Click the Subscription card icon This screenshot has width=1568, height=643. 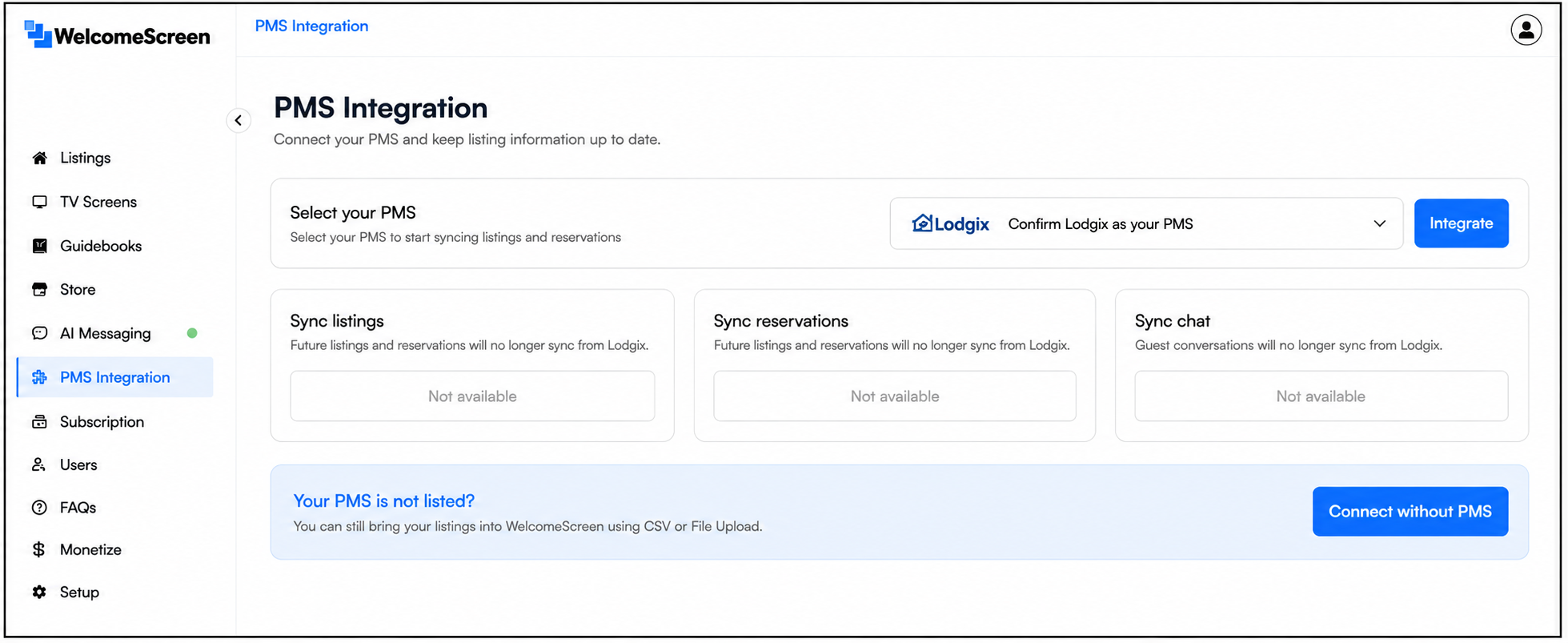39,421
